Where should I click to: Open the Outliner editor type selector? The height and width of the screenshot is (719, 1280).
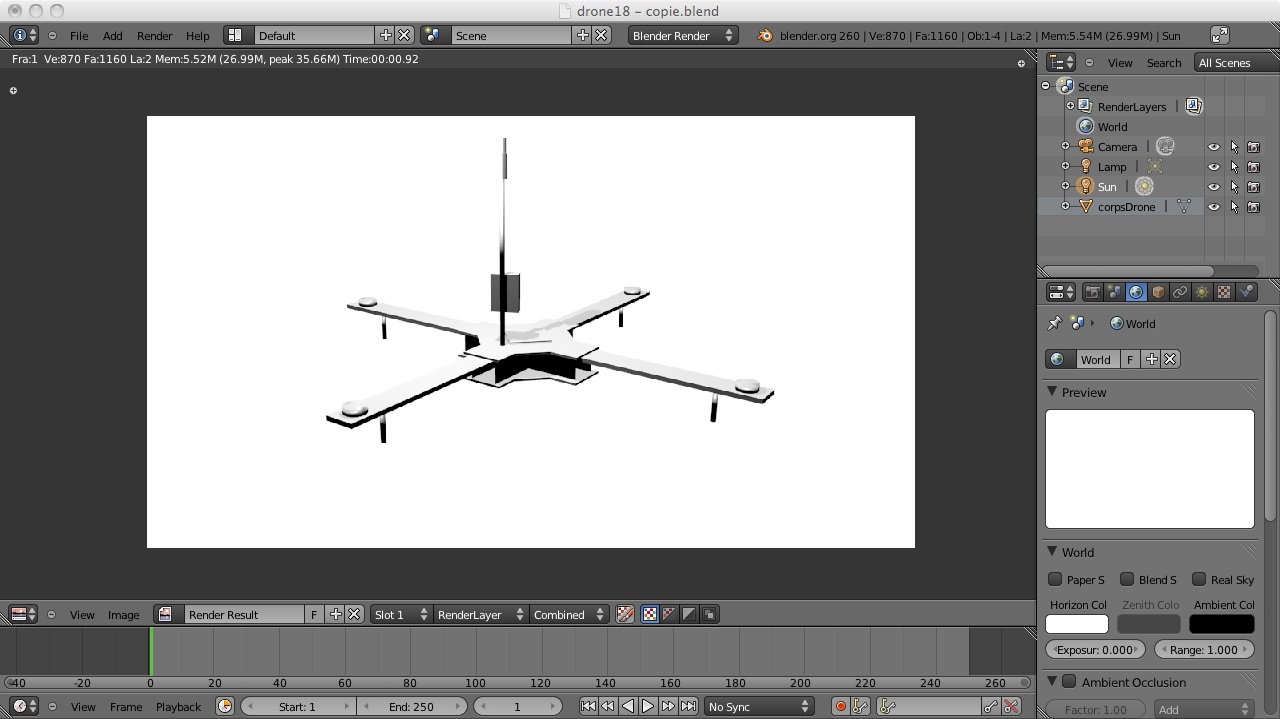coord(1060,62)
